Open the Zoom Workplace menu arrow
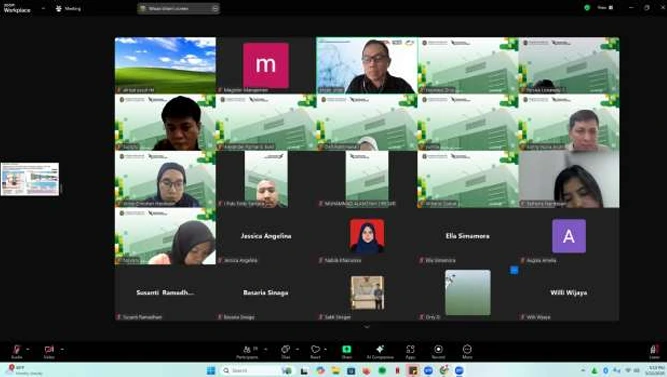Image resolution: width=667 pixels, height=377 pixels. point(43,8)
